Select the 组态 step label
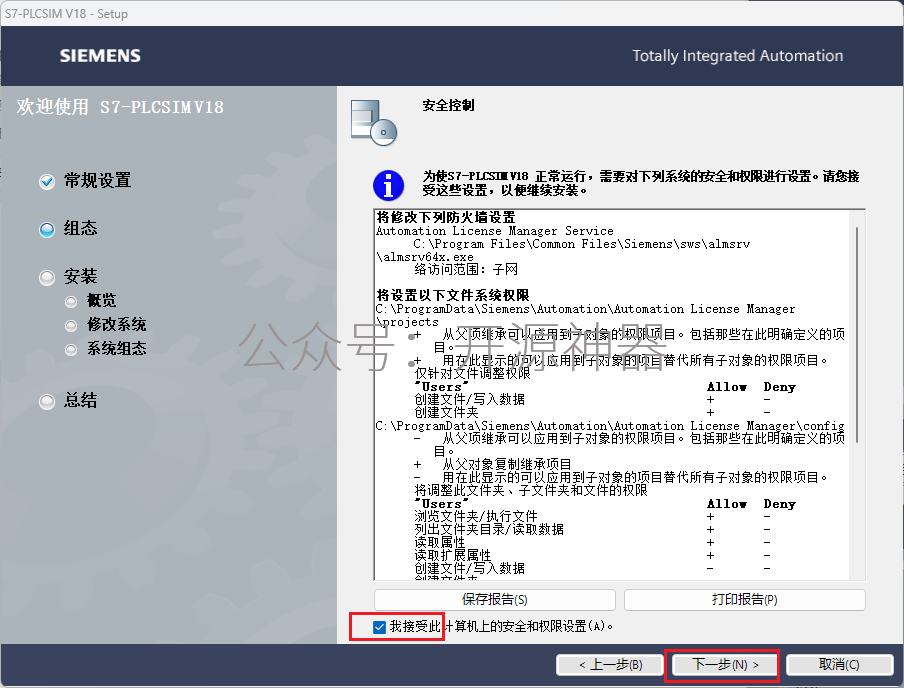 pos(80,228)
